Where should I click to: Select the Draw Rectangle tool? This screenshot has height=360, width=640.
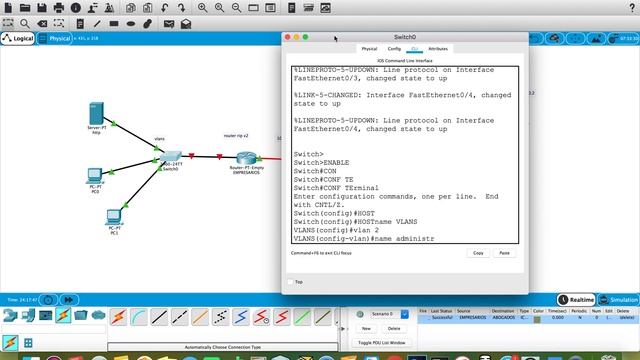pos(114,24)
